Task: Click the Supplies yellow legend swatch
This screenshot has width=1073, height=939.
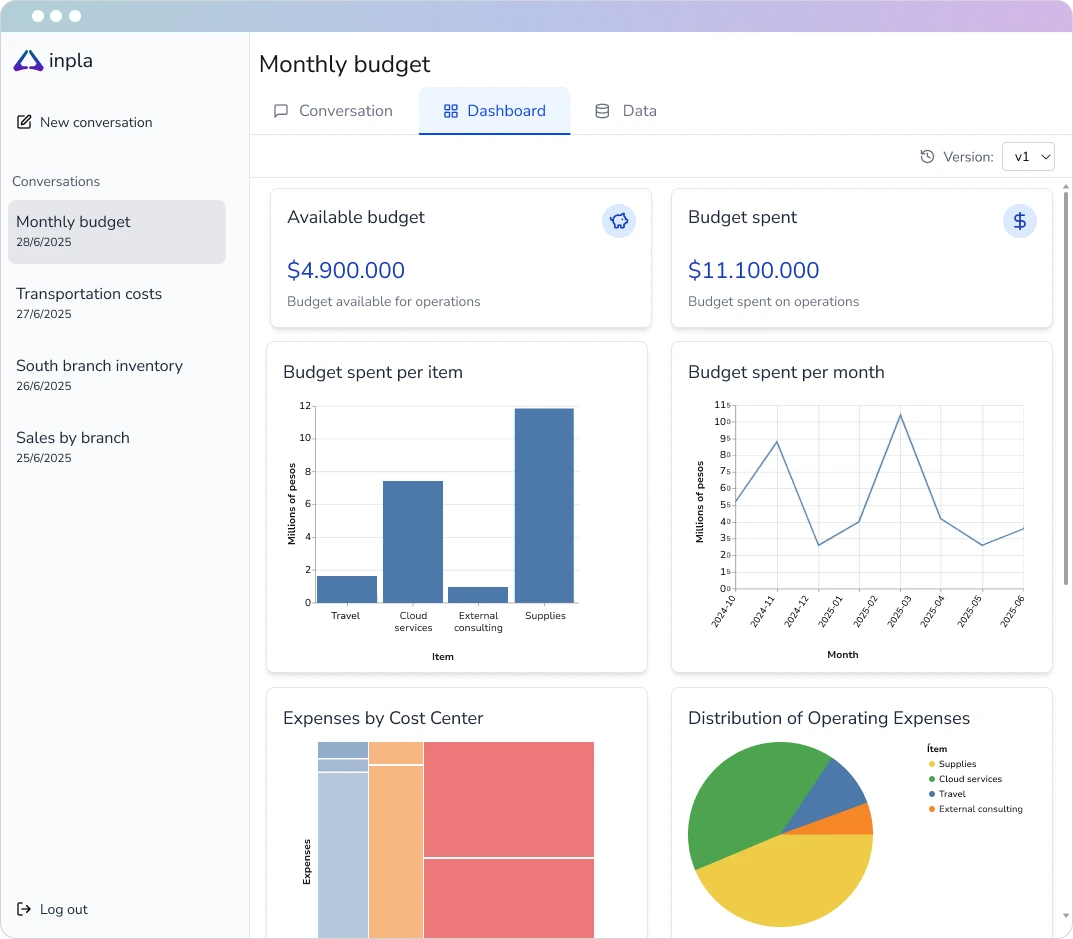Action: coord(932,764)
